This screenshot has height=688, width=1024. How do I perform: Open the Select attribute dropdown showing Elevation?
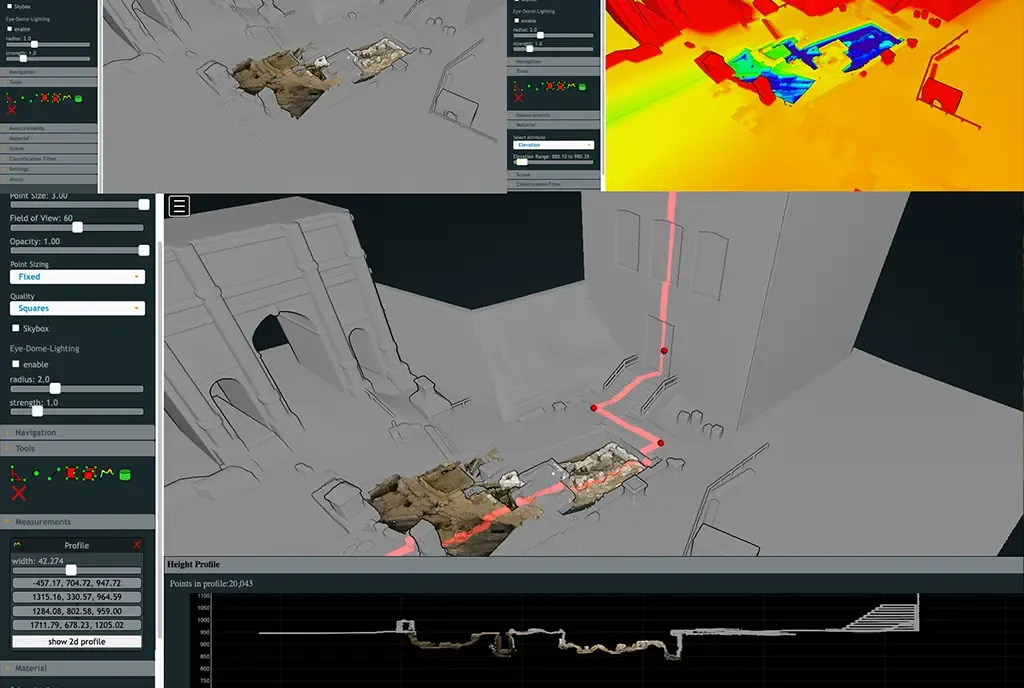coord(553,145)
